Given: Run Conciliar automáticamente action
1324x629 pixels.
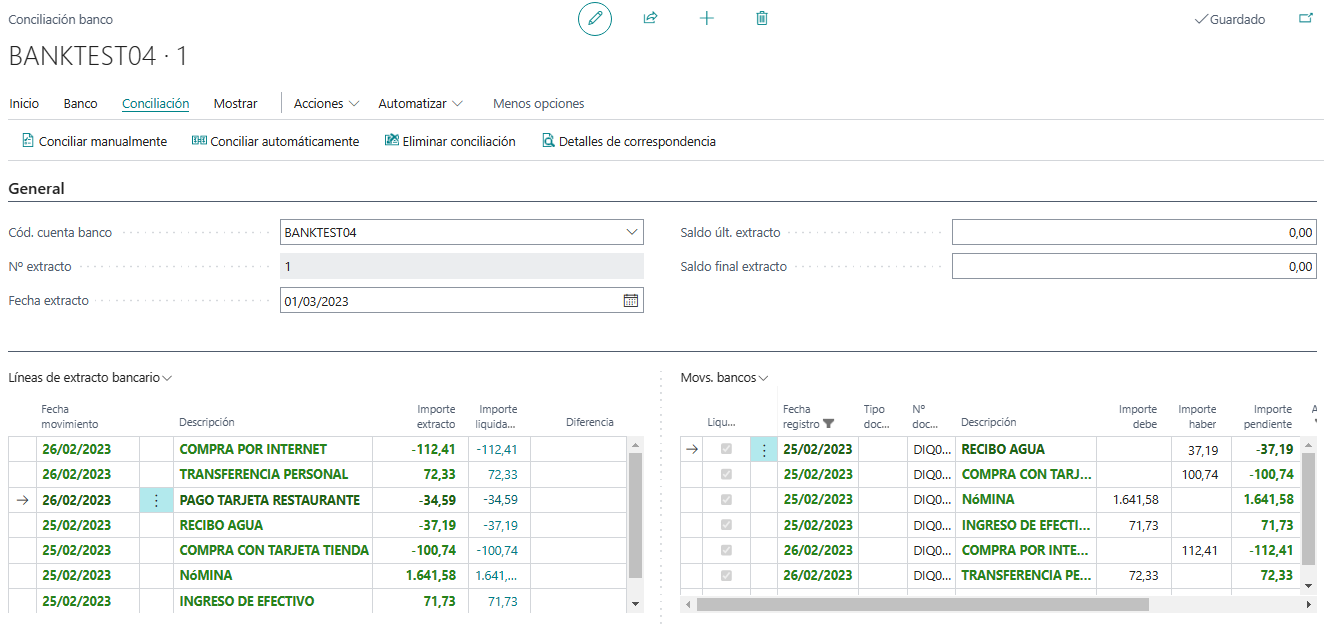Looking at the screenshot, I should click(x=275, y=142).
